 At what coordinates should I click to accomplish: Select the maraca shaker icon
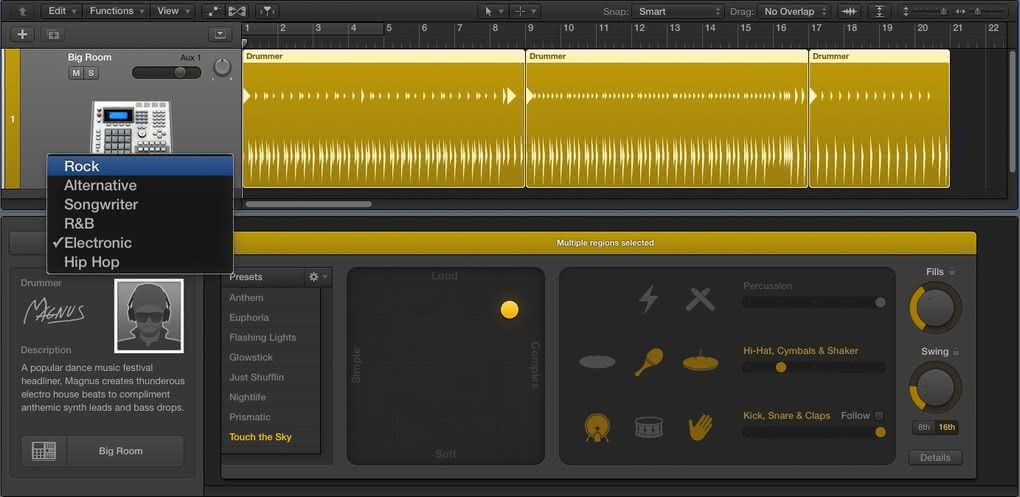click(649, 362)
